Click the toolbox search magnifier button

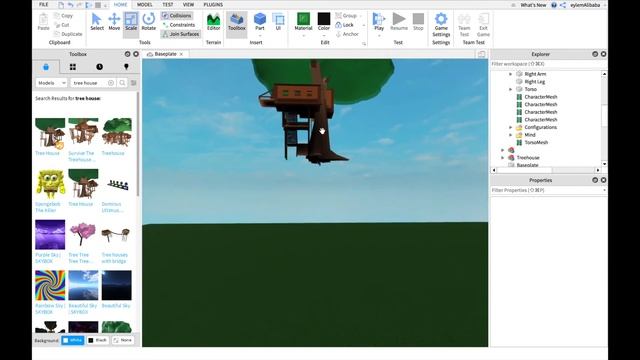122,83
